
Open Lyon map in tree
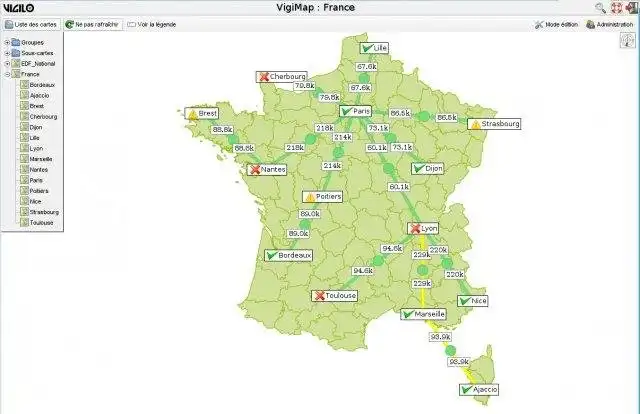pos(32,149)
